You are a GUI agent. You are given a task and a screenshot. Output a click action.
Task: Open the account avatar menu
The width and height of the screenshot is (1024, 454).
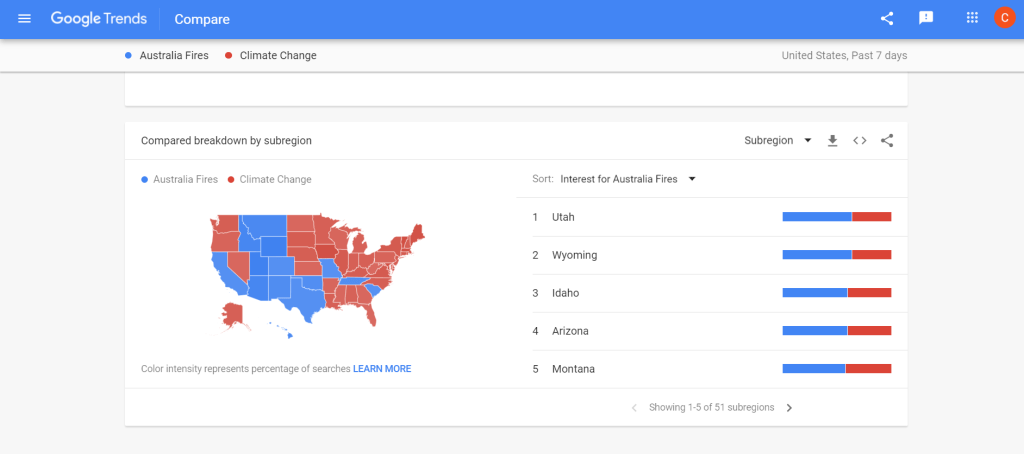[x=1004, y=18]
